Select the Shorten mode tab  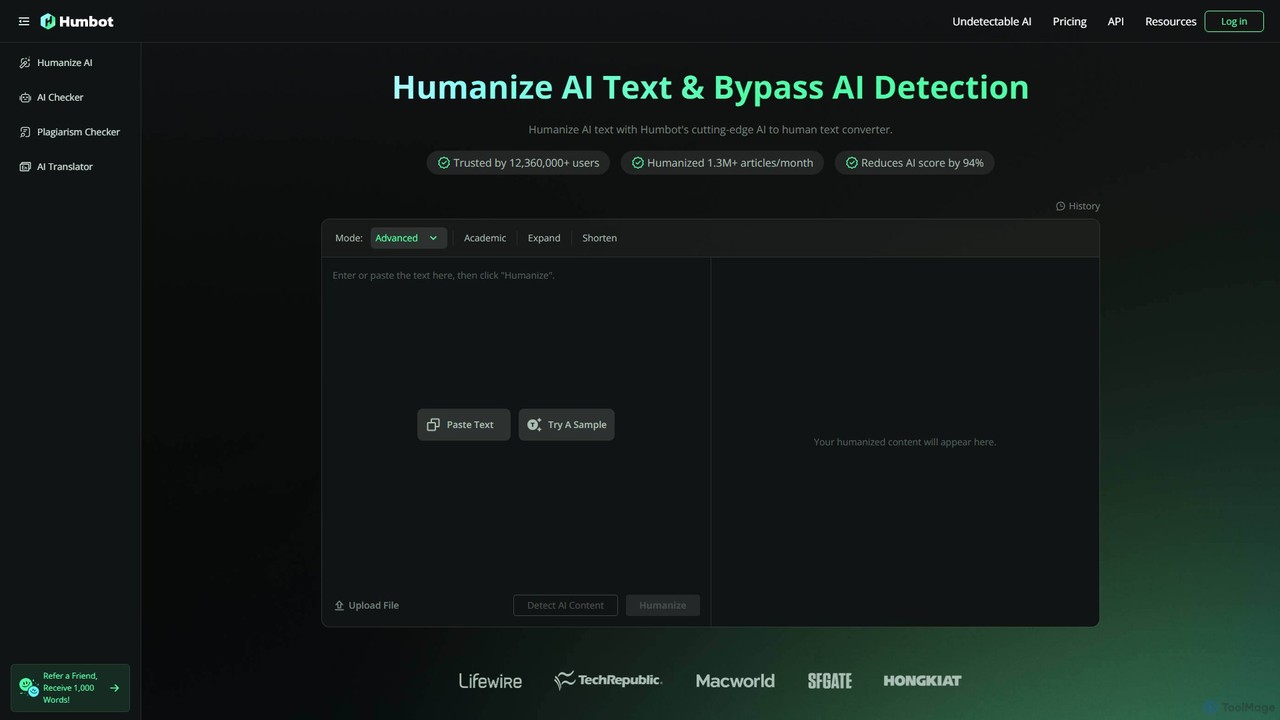600,238
